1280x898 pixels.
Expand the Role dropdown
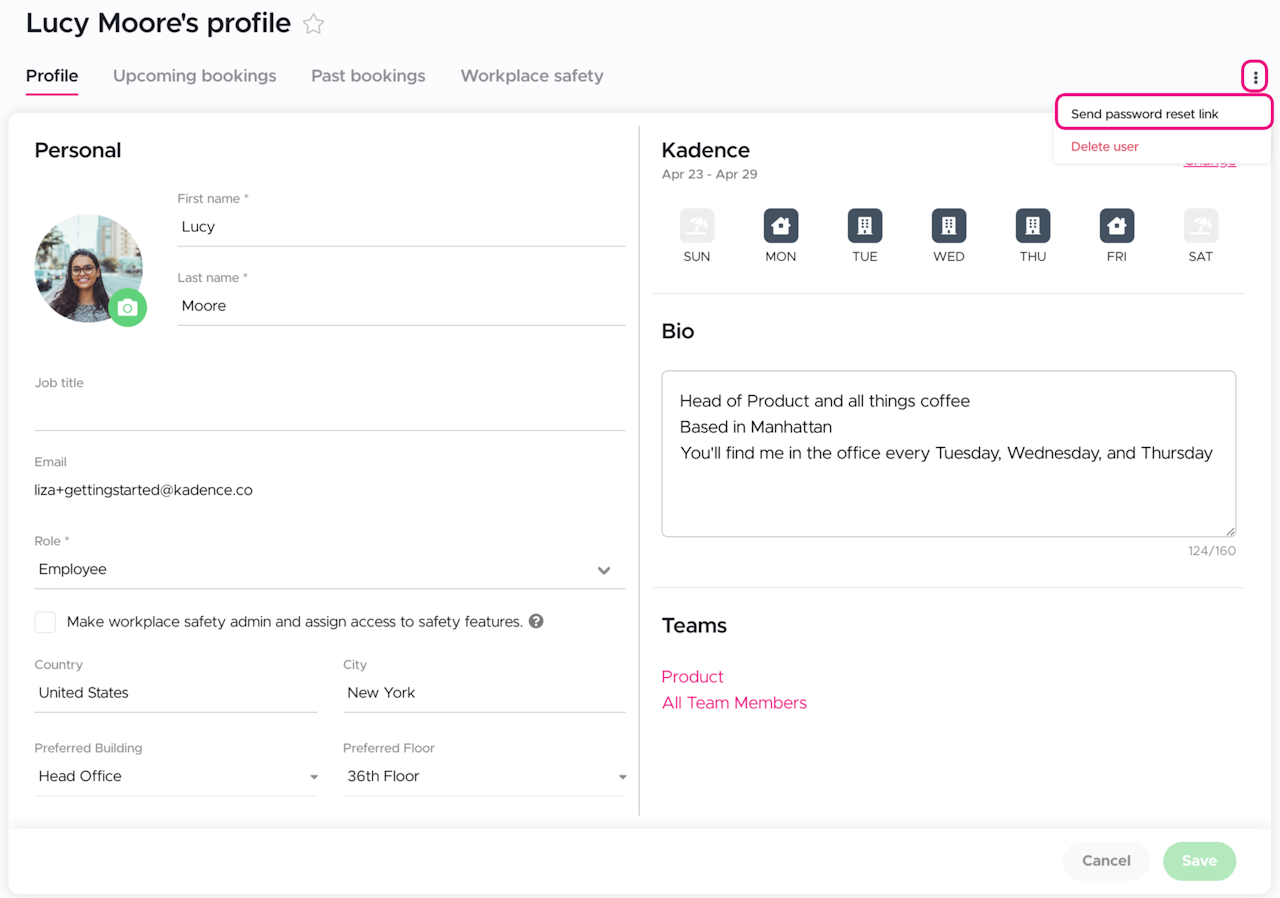point(604,570)
